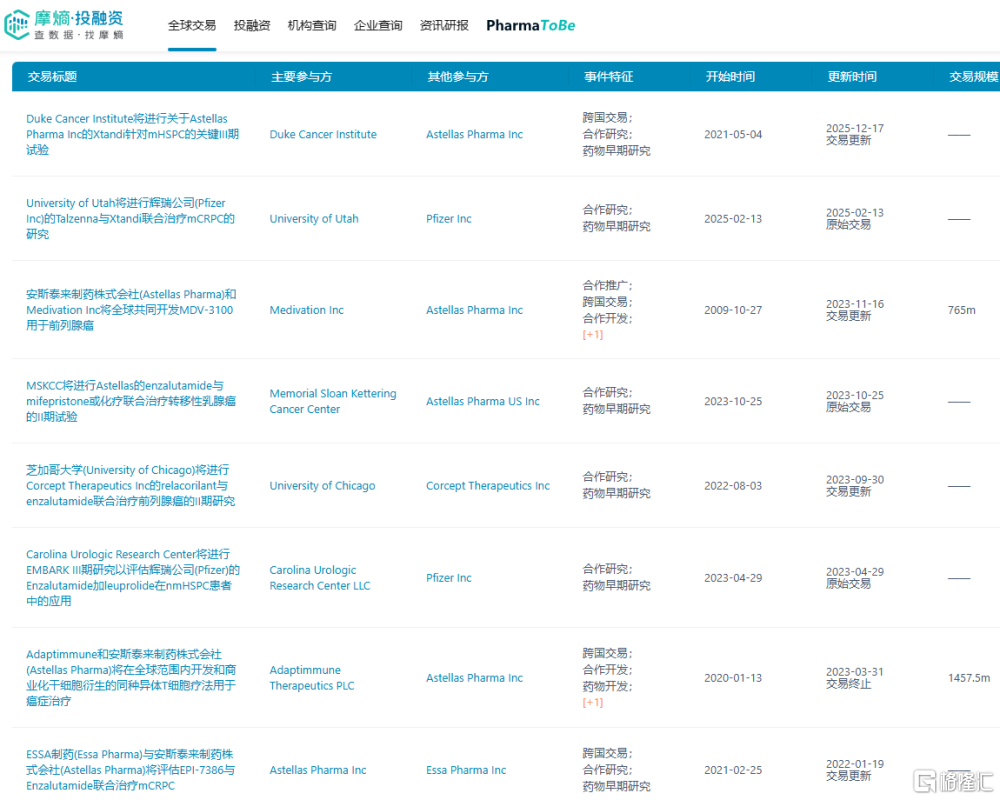Viewport: 1000px width, 800px height.
Task: Click the Essa Pharma Inc link
Action: 466,770
